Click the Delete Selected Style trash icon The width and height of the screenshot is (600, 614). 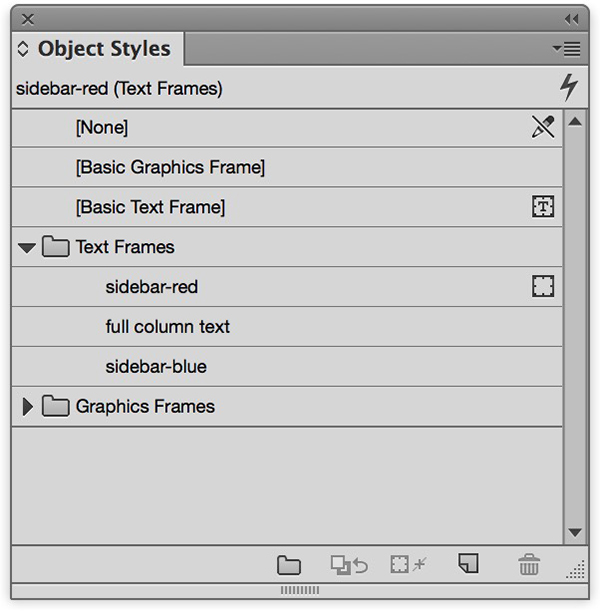tap(529, 564)
